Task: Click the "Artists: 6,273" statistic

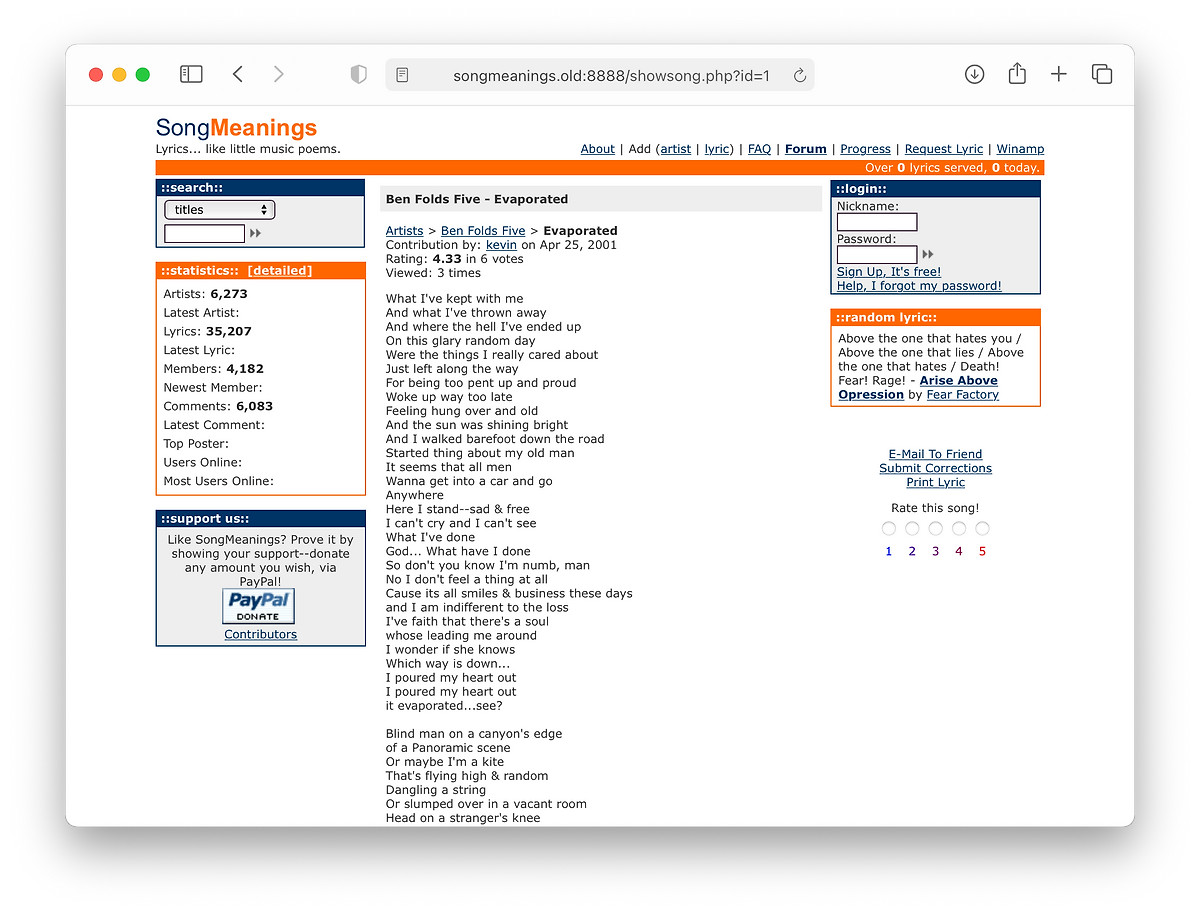Action: coord(206,294)
